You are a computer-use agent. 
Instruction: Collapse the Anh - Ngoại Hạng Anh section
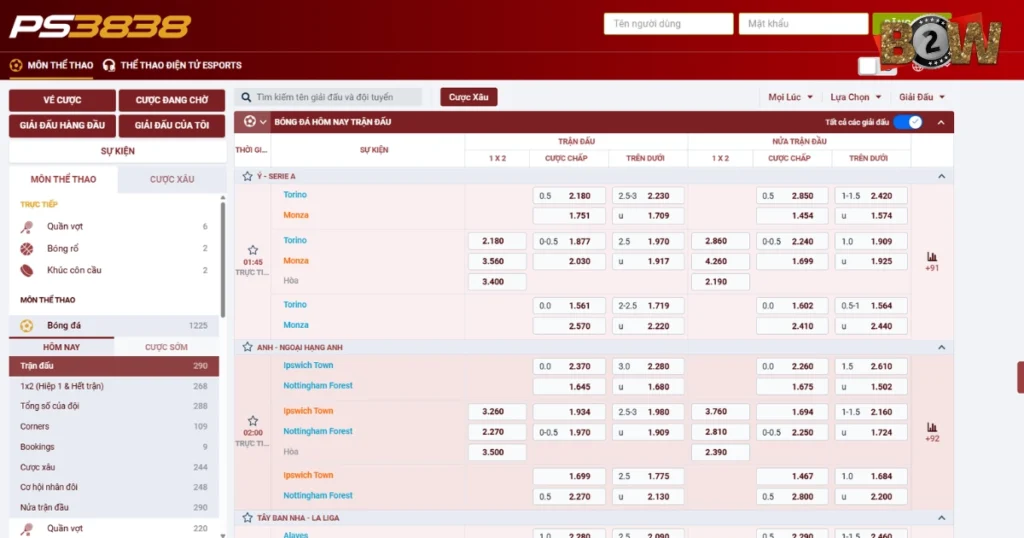pos(941,347)
